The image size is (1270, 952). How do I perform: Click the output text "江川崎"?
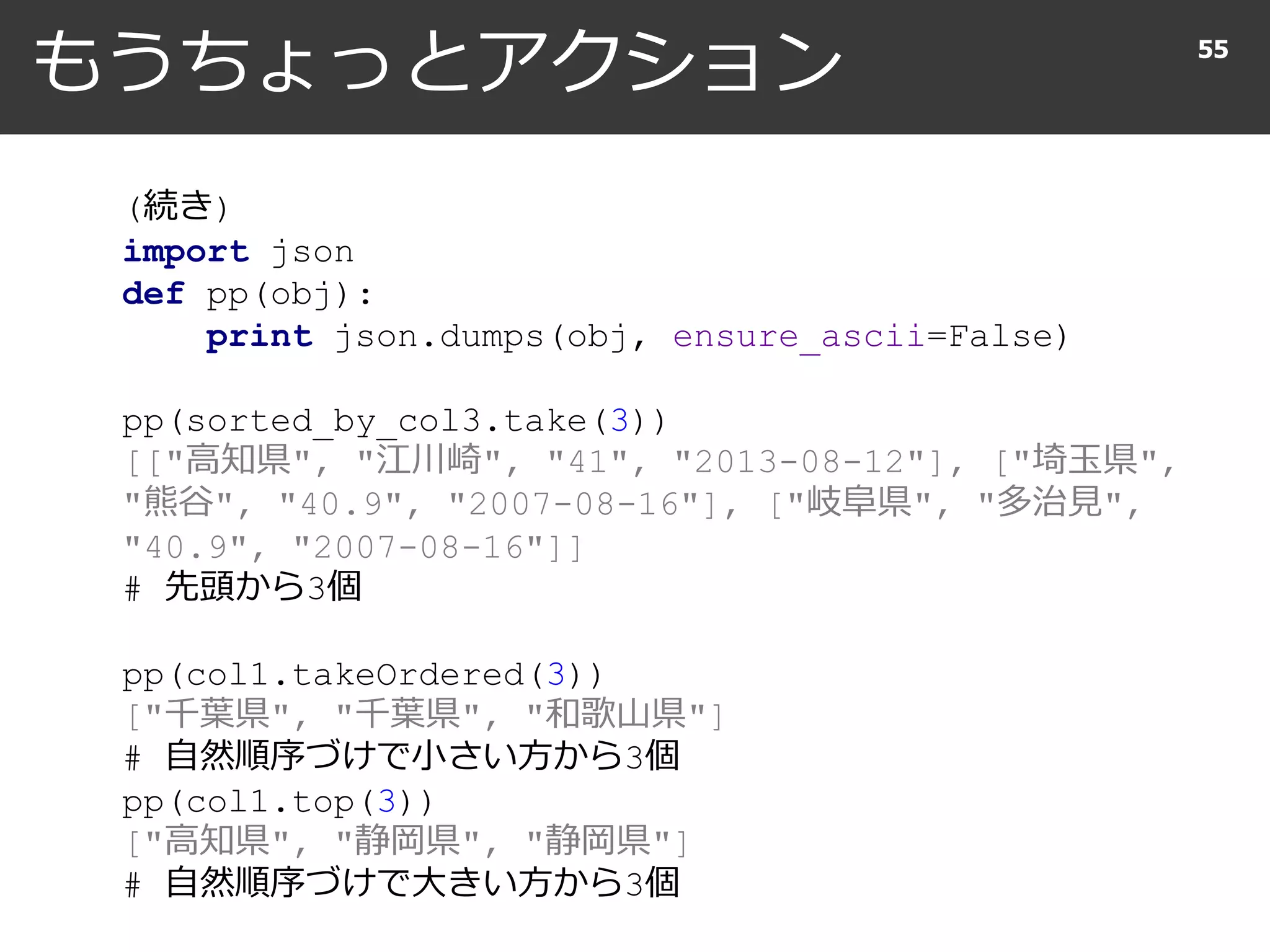coord(429,461)
